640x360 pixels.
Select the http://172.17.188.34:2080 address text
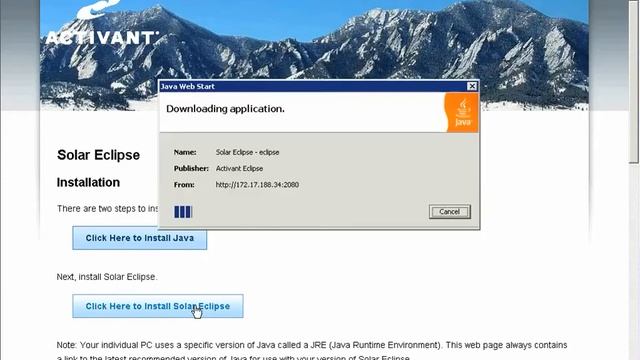click(257, 185)
